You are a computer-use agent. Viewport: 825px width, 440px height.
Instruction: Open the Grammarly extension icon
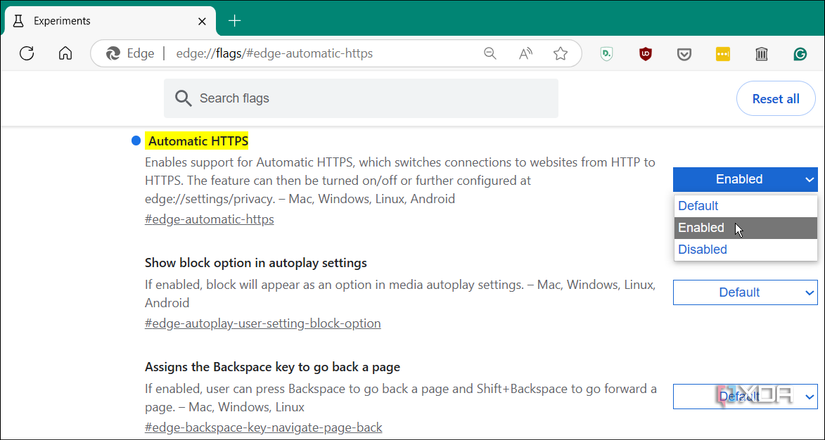coord(800,53)
